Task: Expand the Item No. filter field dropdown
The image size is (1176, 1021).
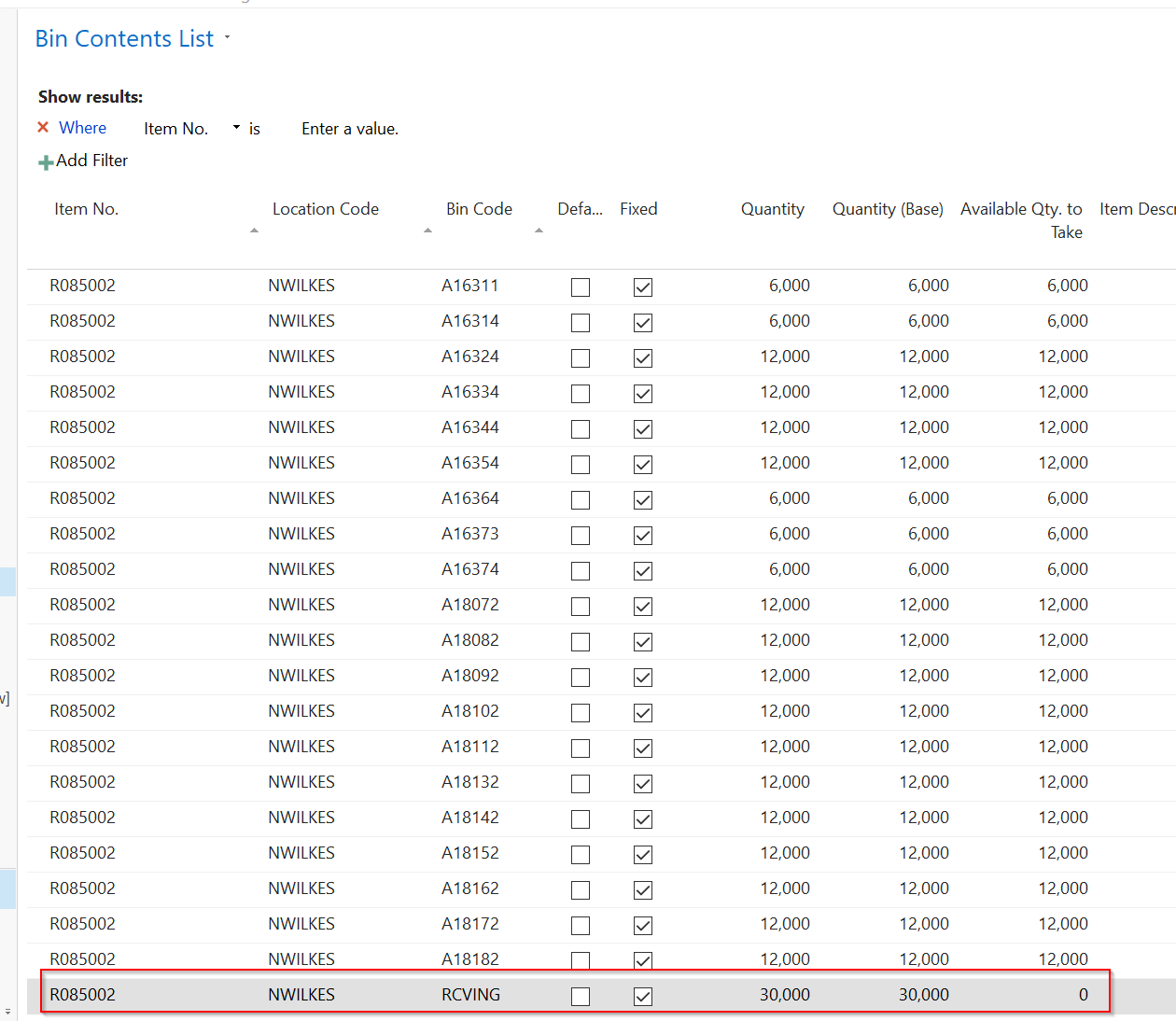Action: [x=236, y=128]
